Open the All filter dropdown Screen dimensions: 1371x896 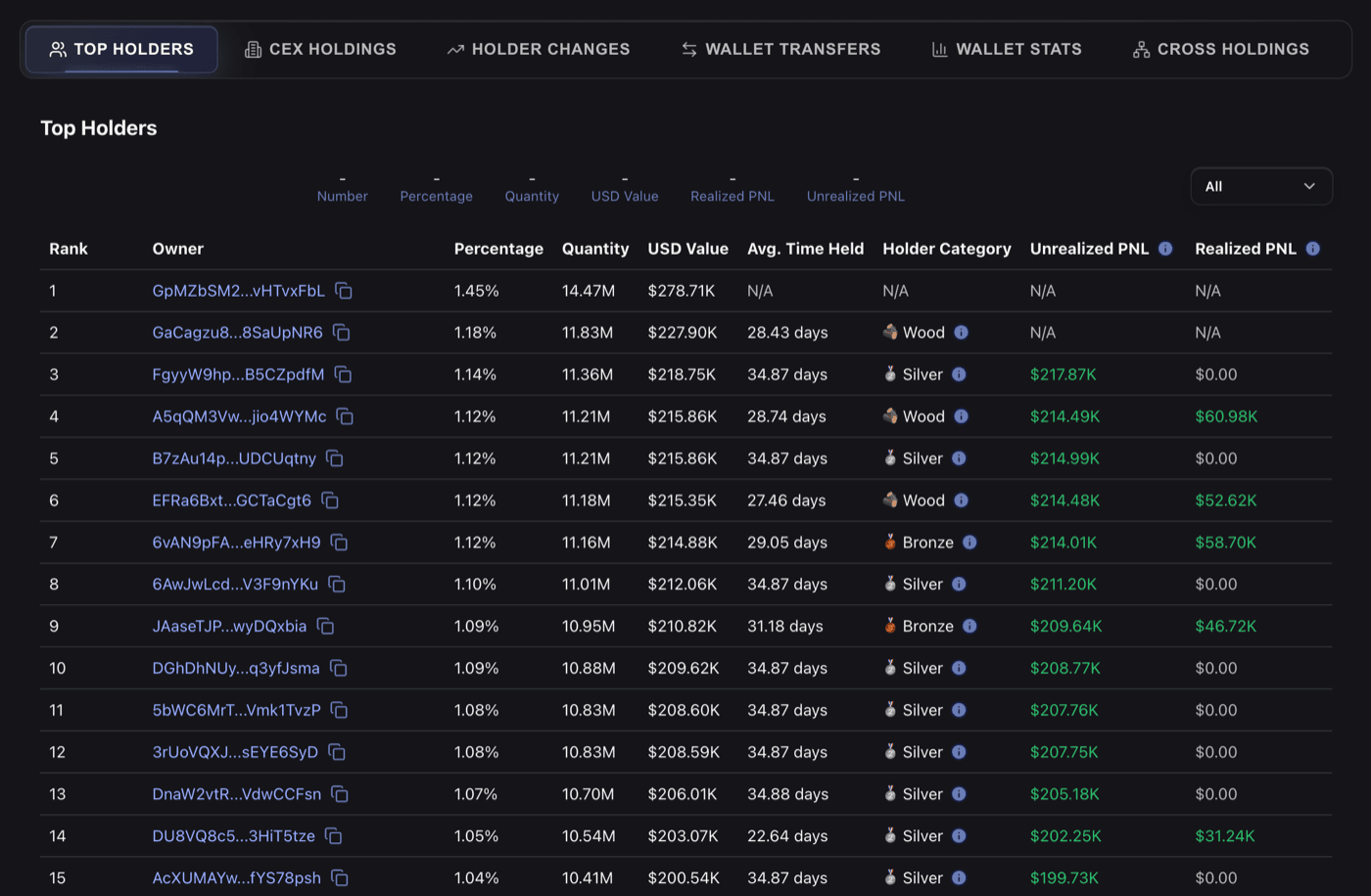click(x=1261, y=186)
